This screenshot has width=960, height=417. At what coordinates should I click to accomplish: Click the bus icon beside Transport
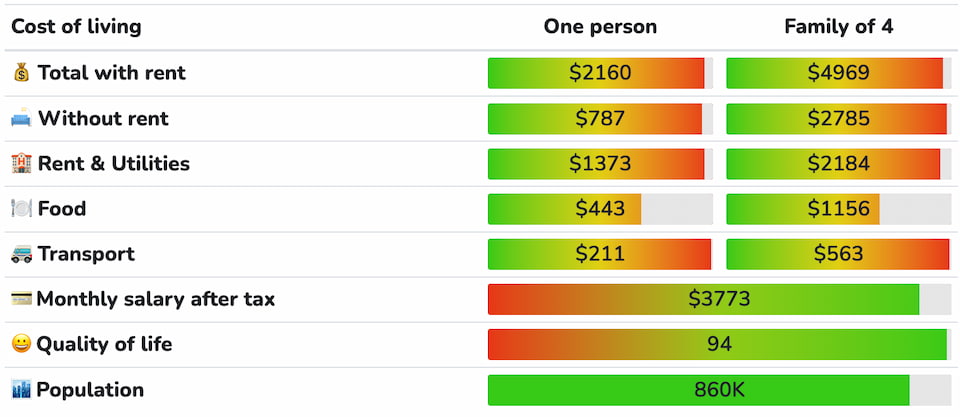point(21,254)
